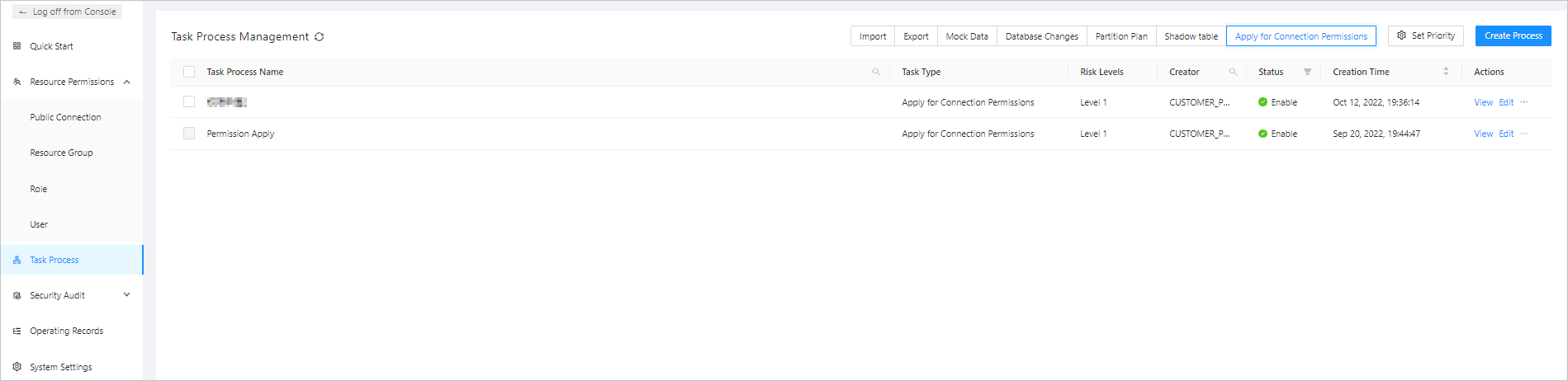Viewport: 1568px width, 381px height.
Task: Switch to the Shadow table tab
Action: pyautogui.click(x=1191, y=36)
